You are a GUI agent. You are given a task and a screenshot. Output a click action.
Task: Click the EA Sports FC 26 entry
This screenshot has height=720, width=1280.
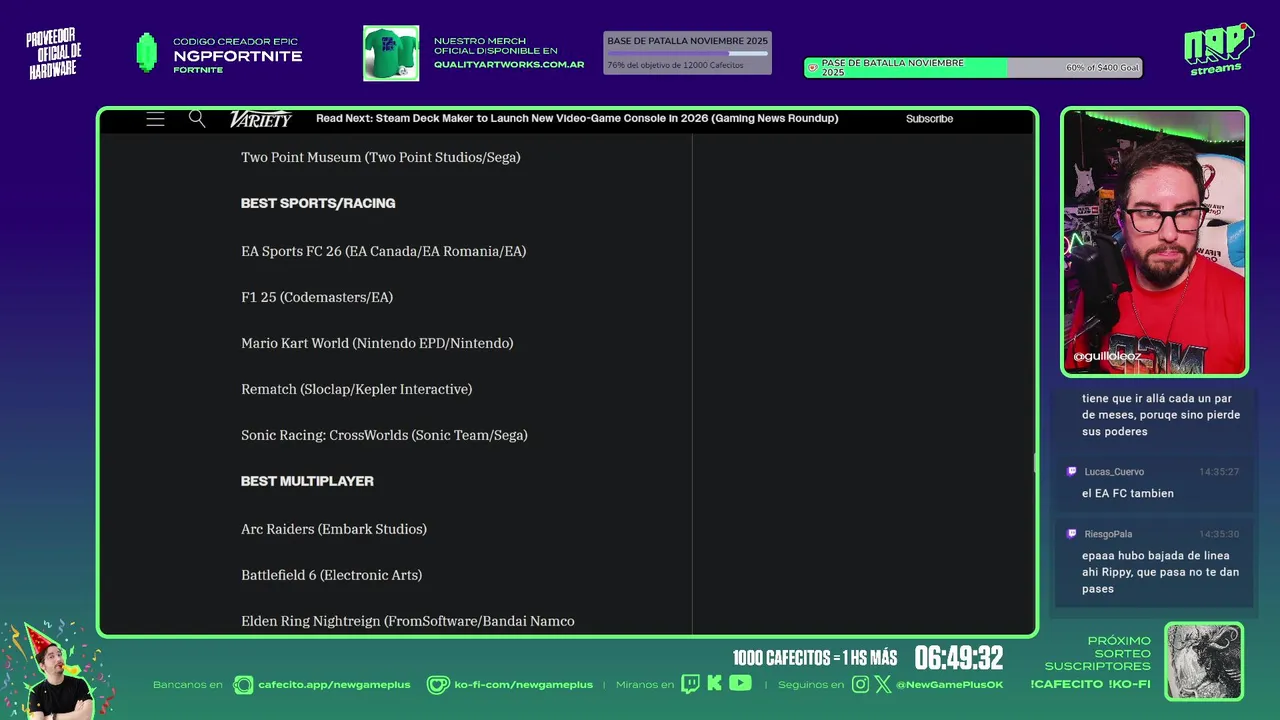point(384,251)
